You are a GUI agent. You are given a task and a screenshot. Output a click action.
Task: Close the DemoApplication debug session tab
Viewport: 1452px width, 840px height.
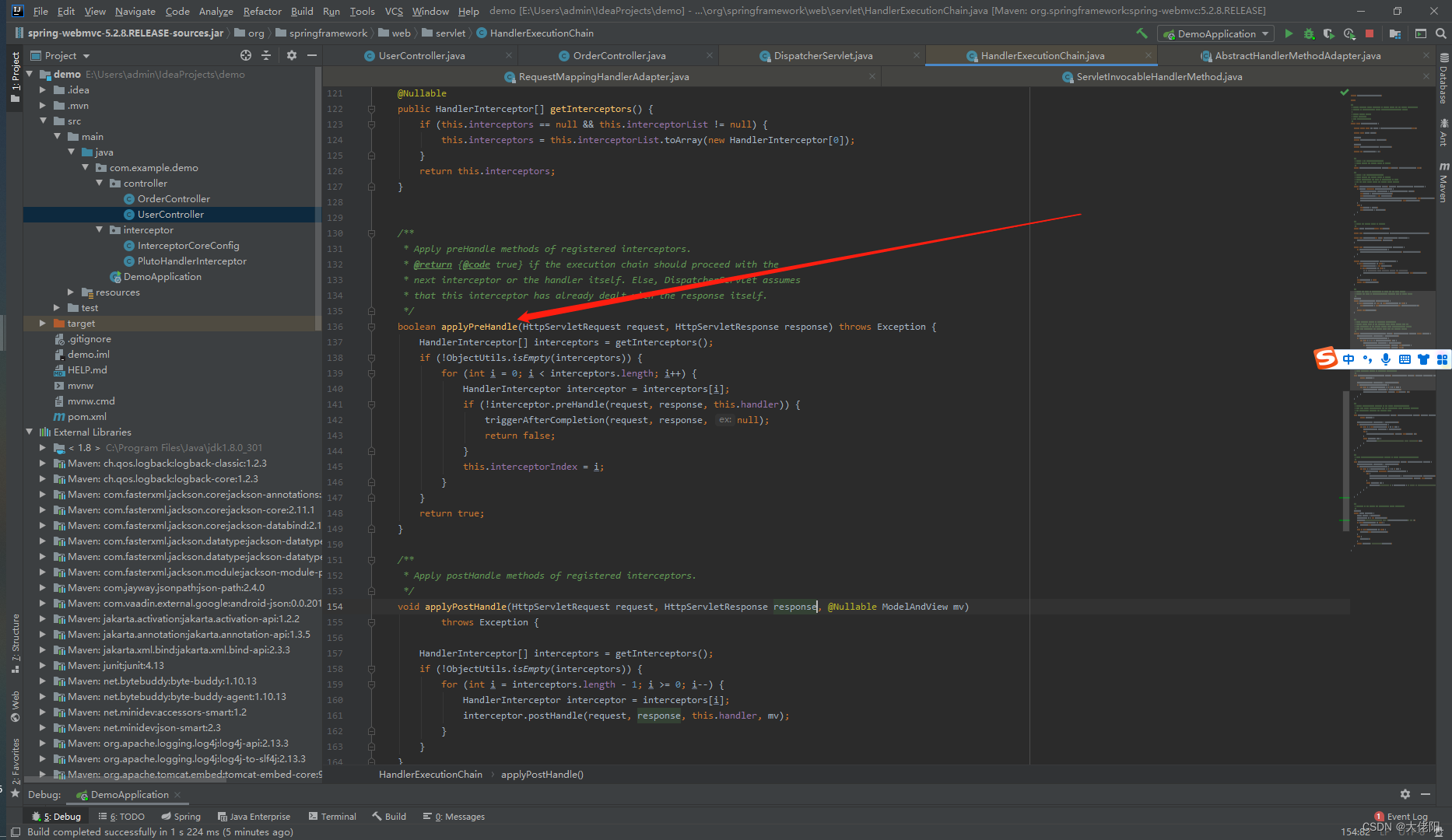177,794
